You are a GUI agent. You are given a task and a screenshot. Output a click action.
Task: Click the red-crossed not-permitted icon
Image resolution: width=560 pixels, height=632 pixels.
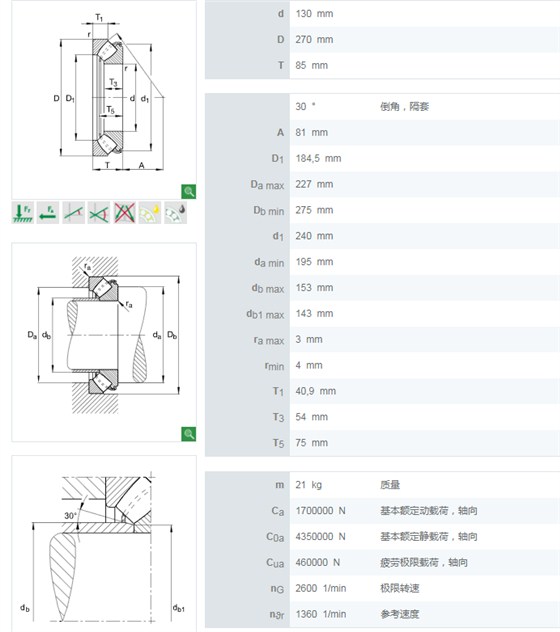124,212
